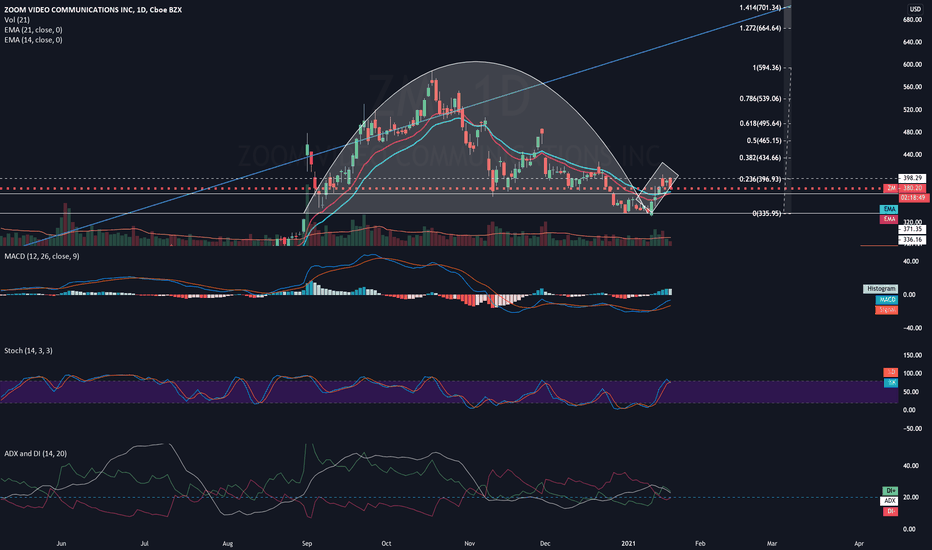The image size is (932, 550).
Task: Click the red DI- scale label
Action: tap(890, 511)
